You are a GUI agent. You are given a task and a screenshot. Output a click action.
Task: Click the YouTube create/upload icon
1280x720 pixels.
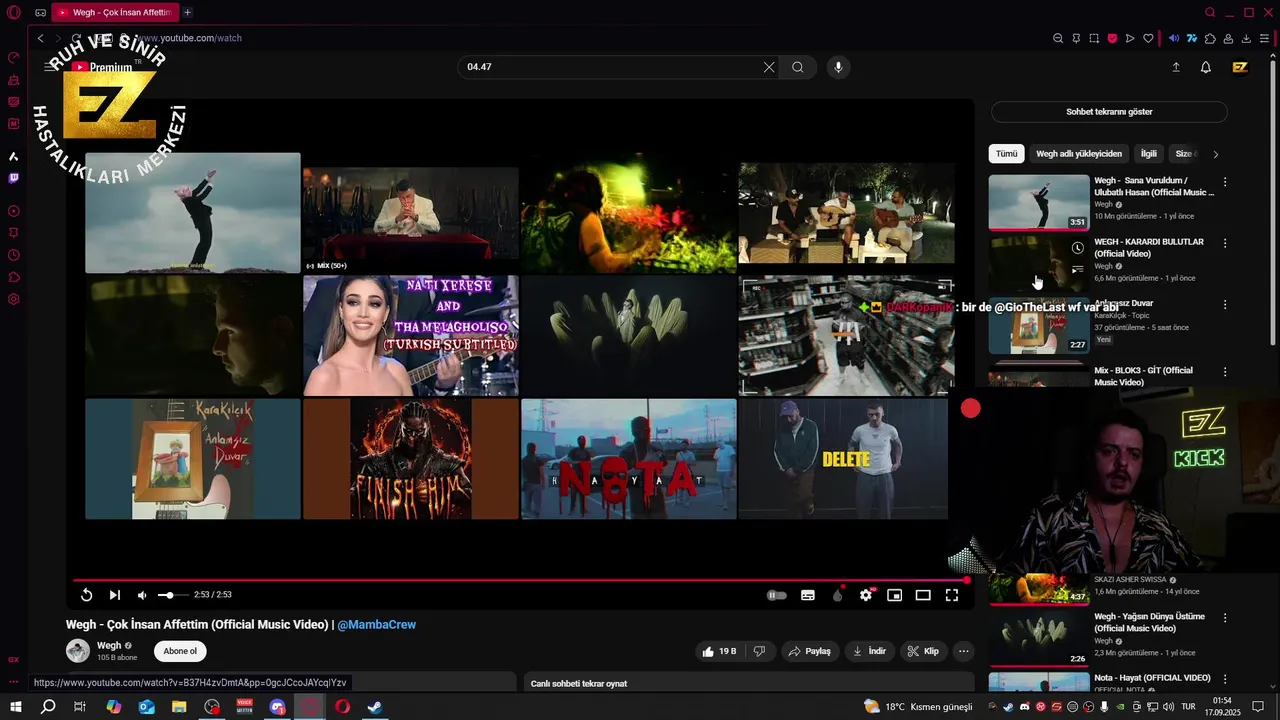tap(1176, 67)
